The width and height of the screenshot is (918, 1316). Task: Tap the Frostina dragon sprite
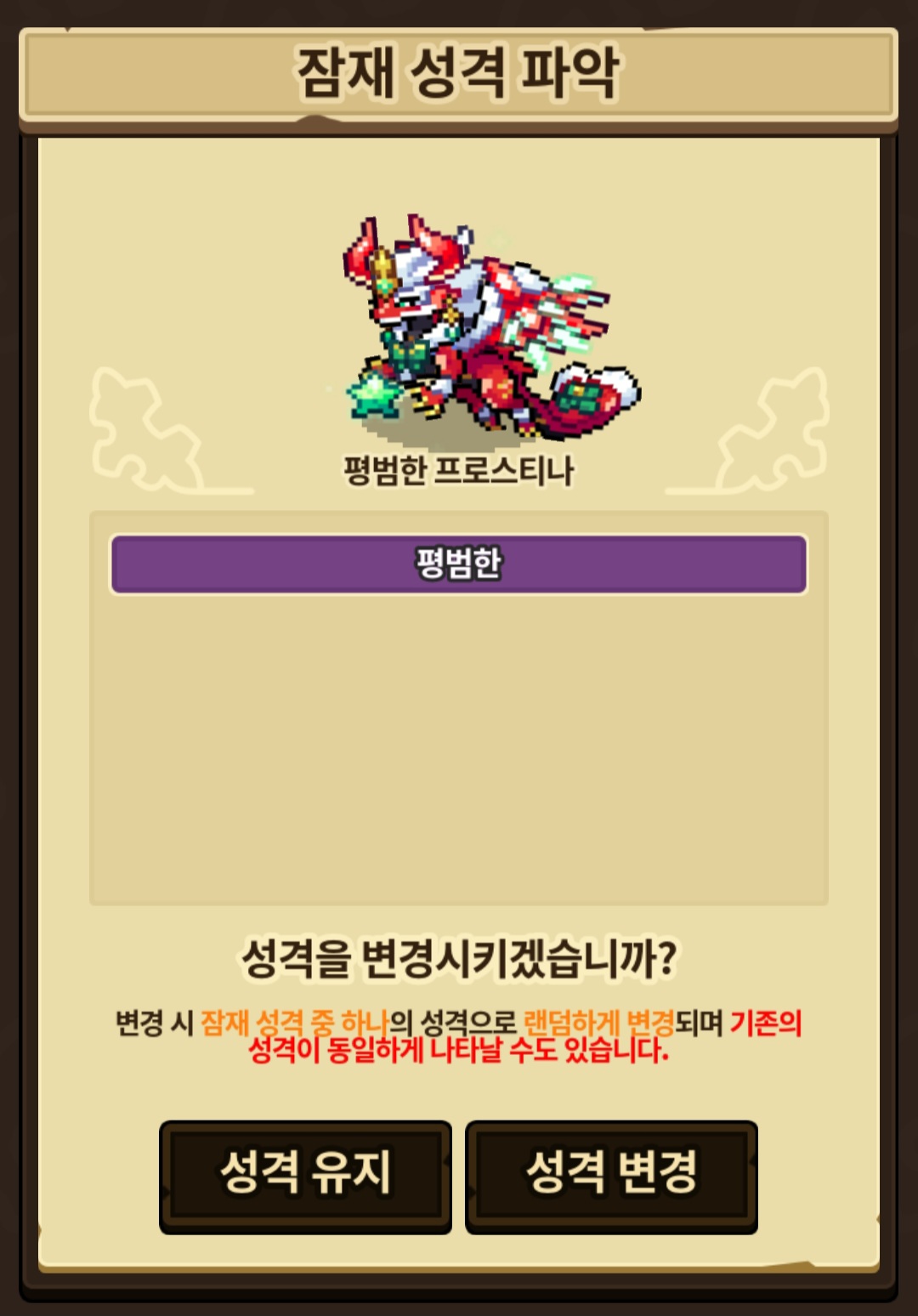[x=491, y=329]
